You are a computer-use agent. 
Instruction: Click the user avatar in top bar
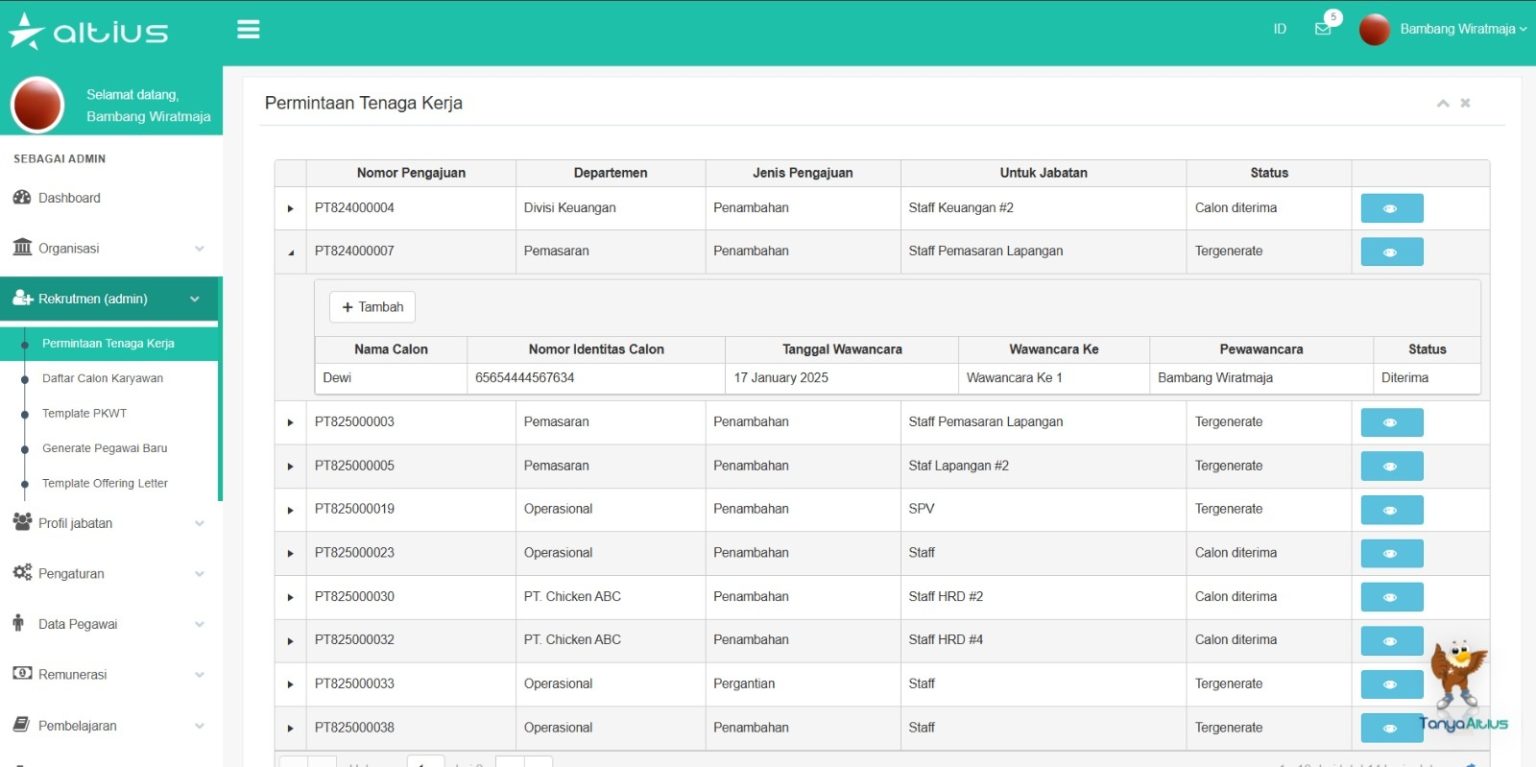pos(1375,30)
